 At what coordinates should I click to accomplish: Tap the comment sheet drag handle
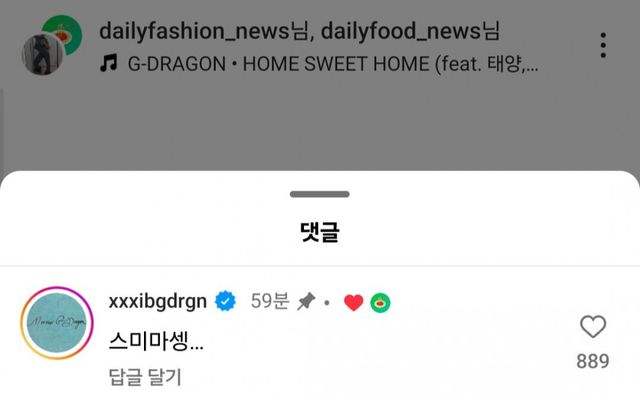(320, 194)
